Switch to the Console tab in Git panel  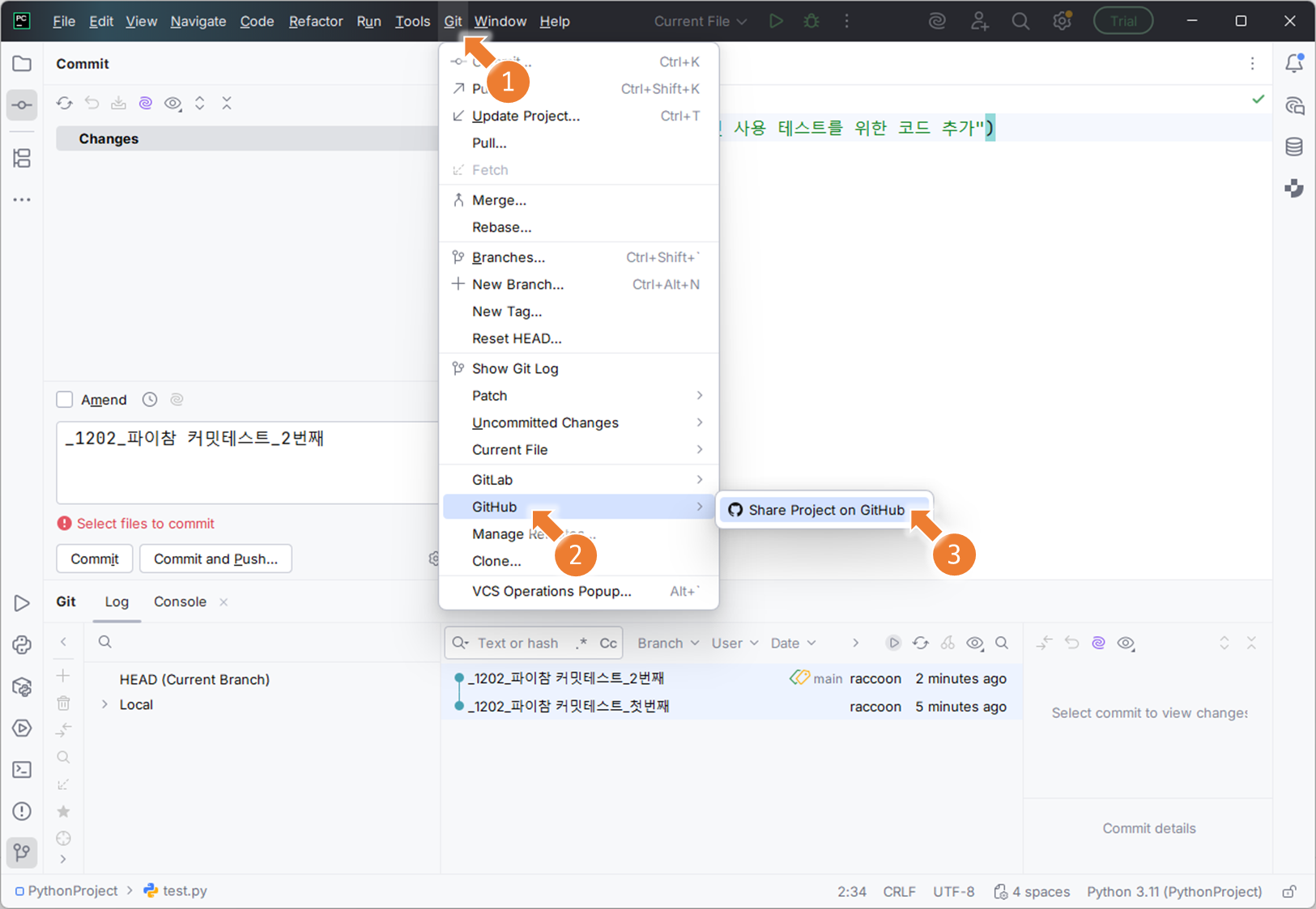[180, 601]
